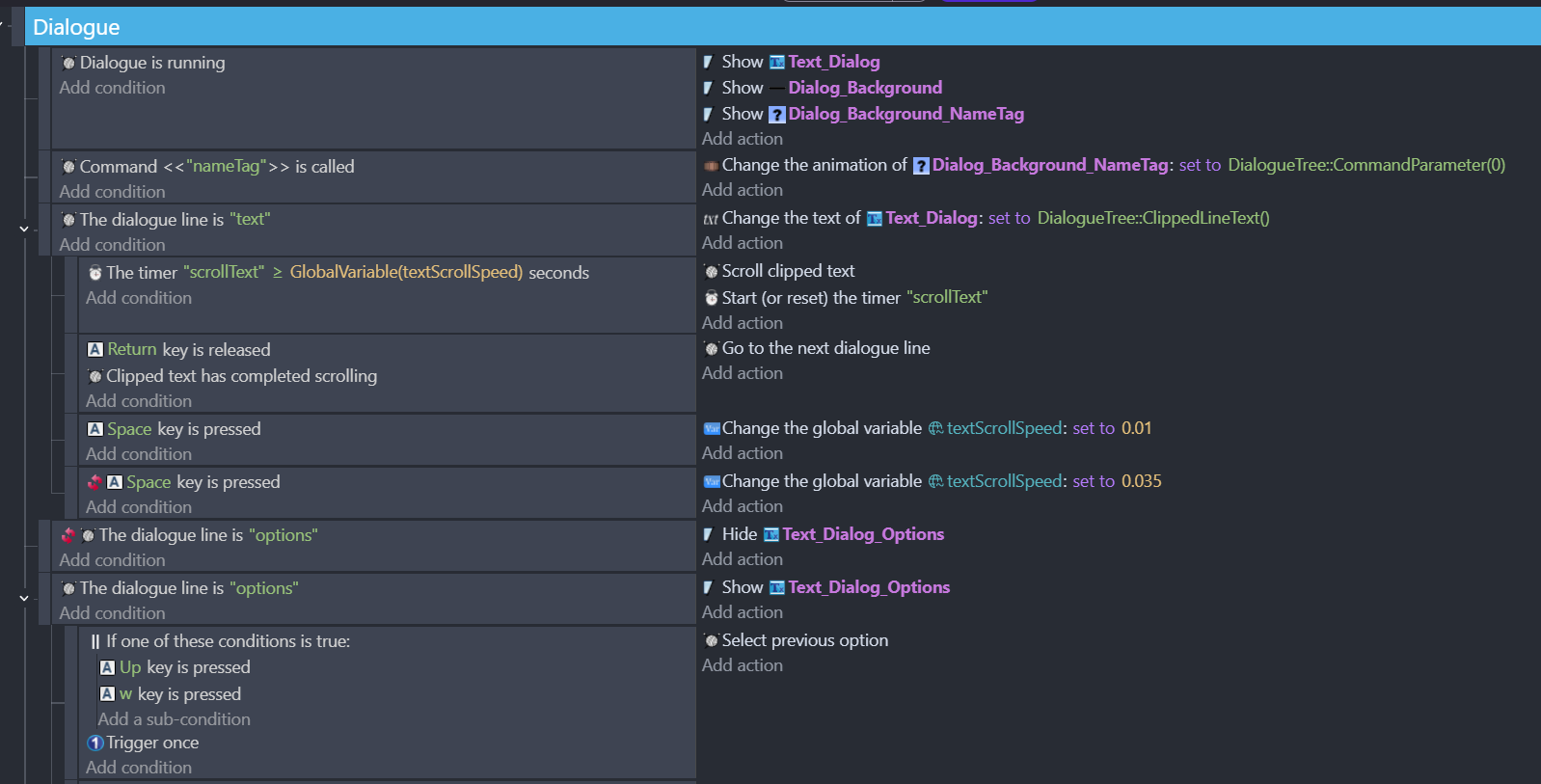Add an action below Hide Text_Dialog_Options
This screenshot has width=1541, height=784.
pos(742,559)
